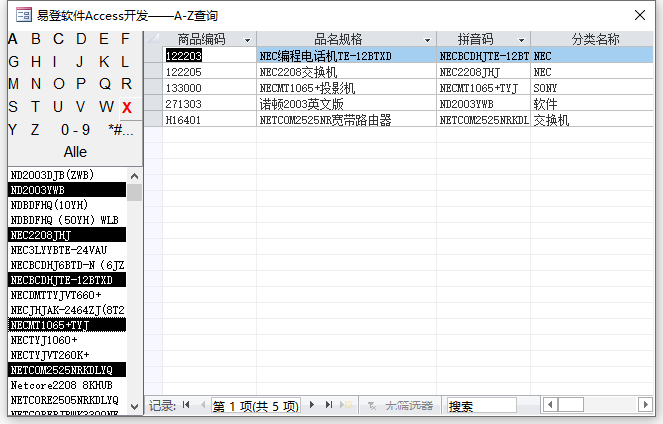
Task: Click the no-filter indicator button
Action: coord(400,406)
